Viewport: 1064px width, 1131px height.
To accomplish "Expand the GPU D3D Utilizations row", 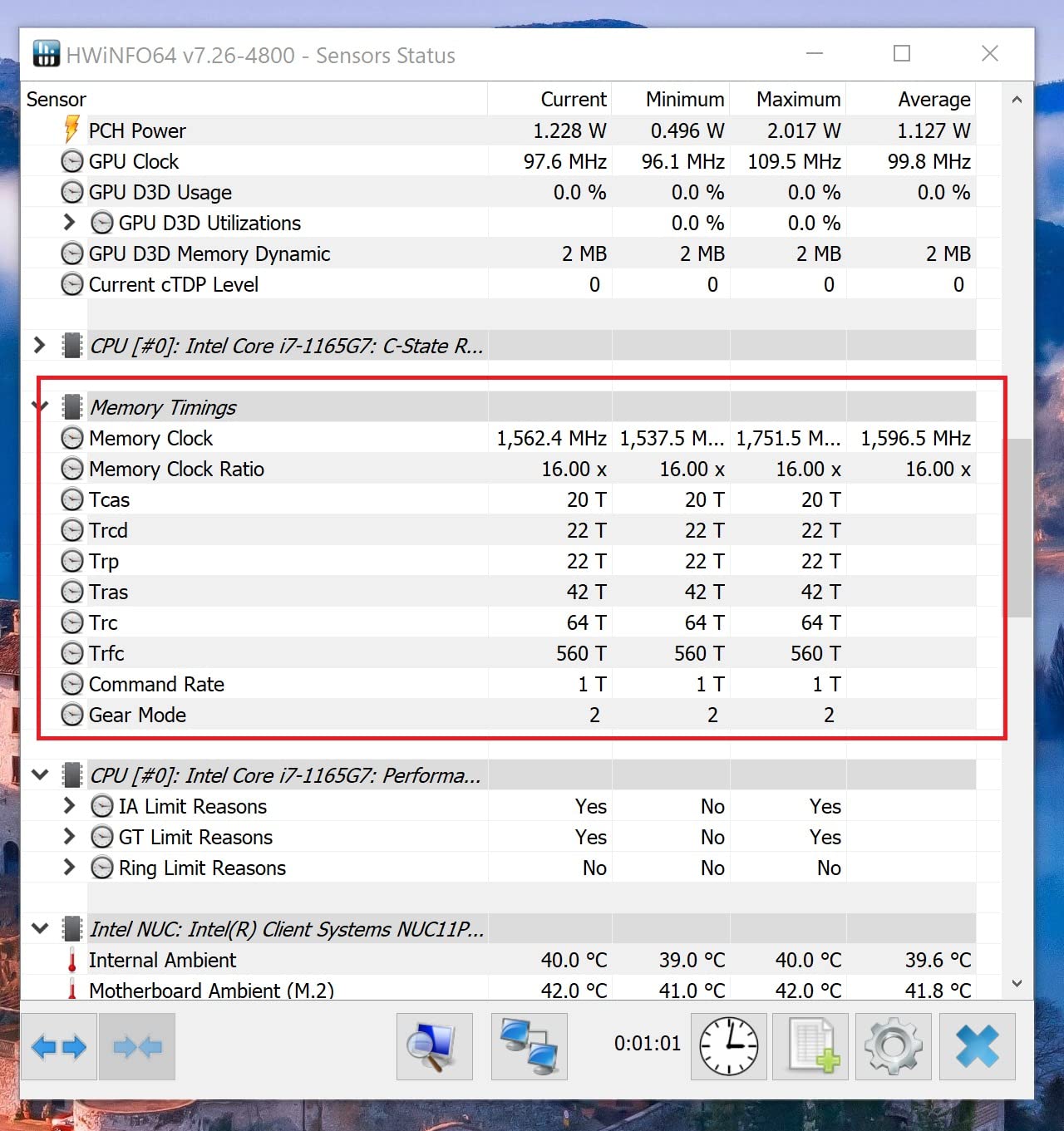I will (x=70, y=223).
